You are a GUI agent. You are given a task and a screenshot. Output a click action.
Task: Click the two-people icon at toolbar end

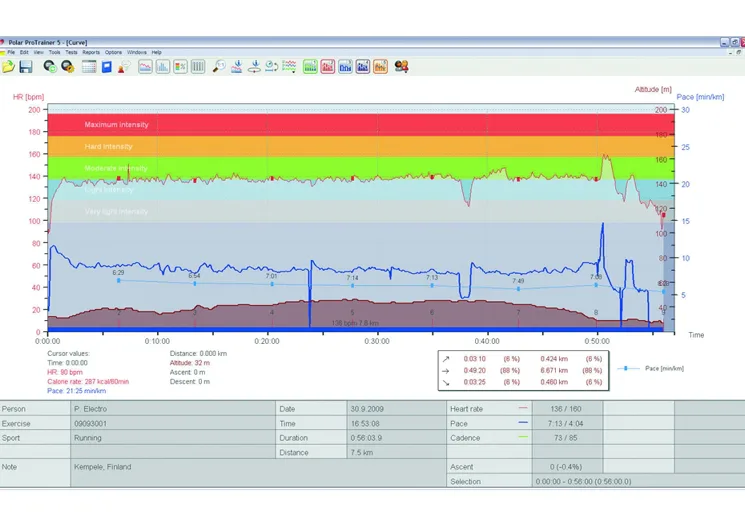(402, 67)
